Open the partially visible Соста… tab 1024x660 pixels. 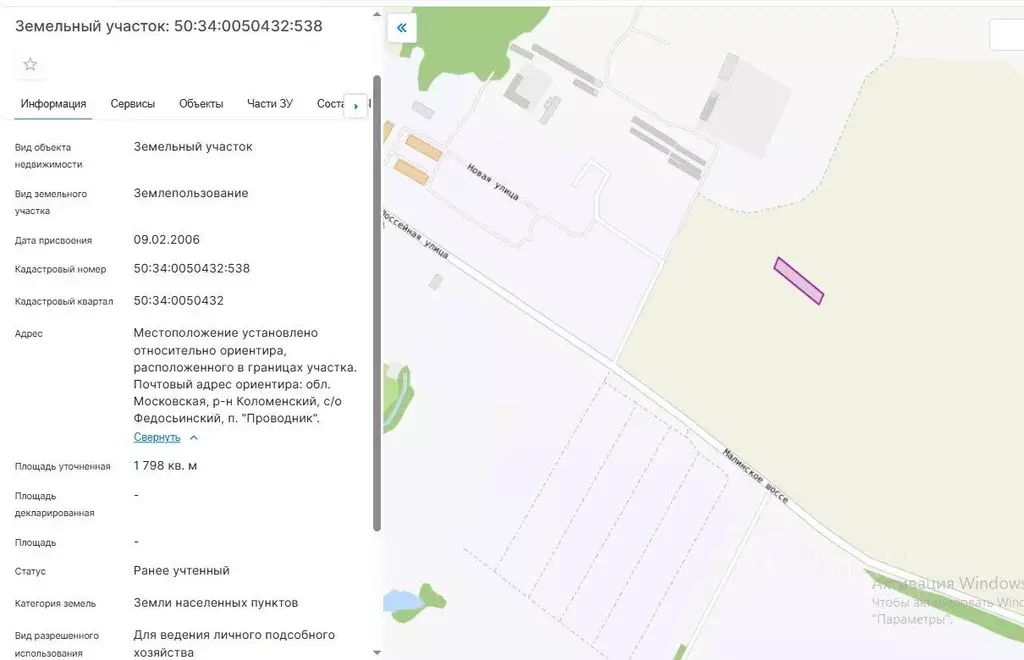click(328, 103)
